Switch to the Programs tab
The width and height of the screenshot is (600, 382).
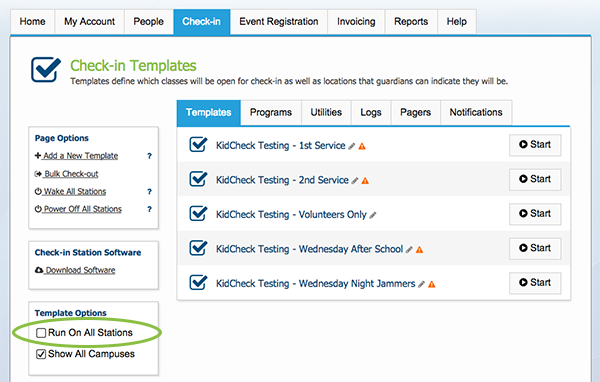pyautogui.click(x=271, y=113)
